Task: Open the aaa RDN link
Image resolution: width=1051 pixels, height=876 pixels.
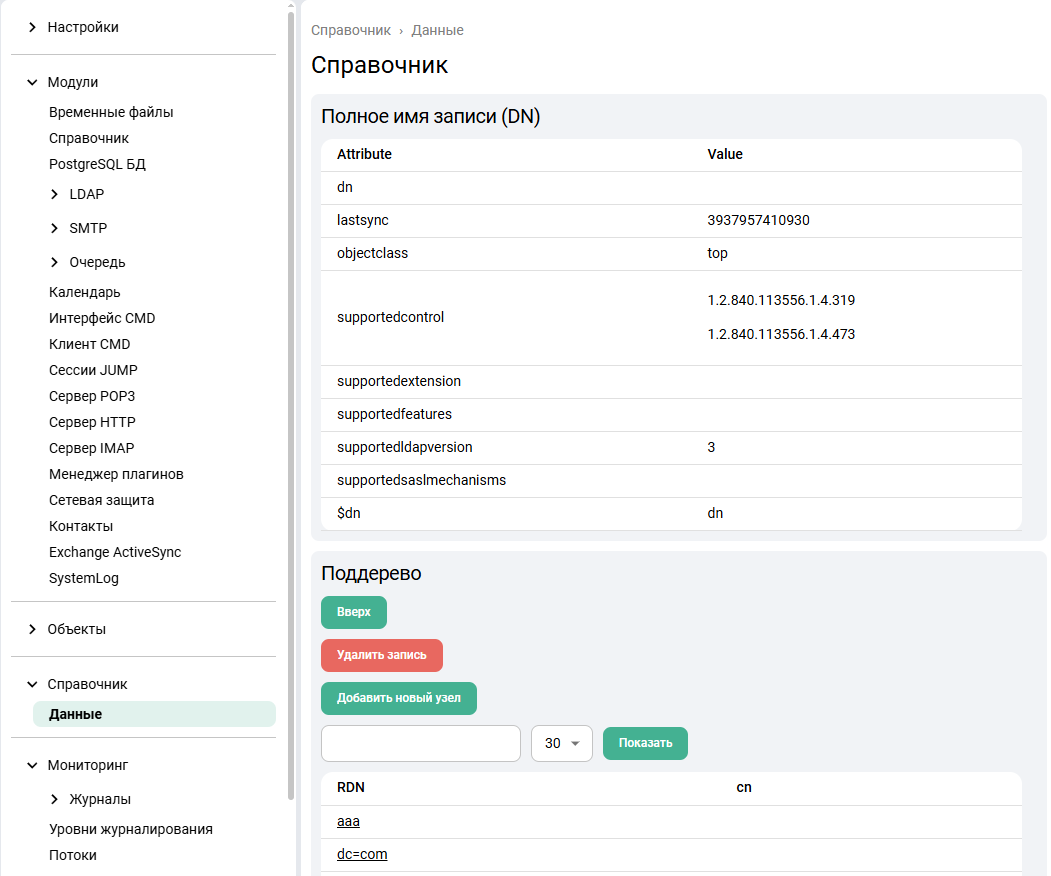Action: (348, 821)
